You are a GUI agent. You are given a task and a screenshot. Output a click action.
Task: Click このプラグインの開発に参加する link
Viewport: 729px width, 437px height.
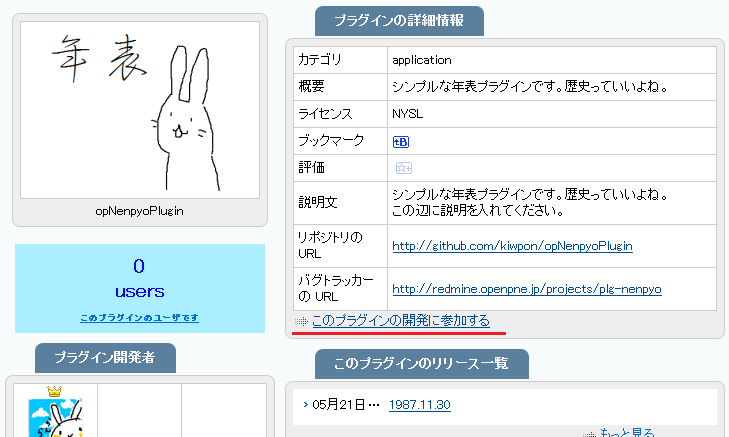[x=401, y=321]
